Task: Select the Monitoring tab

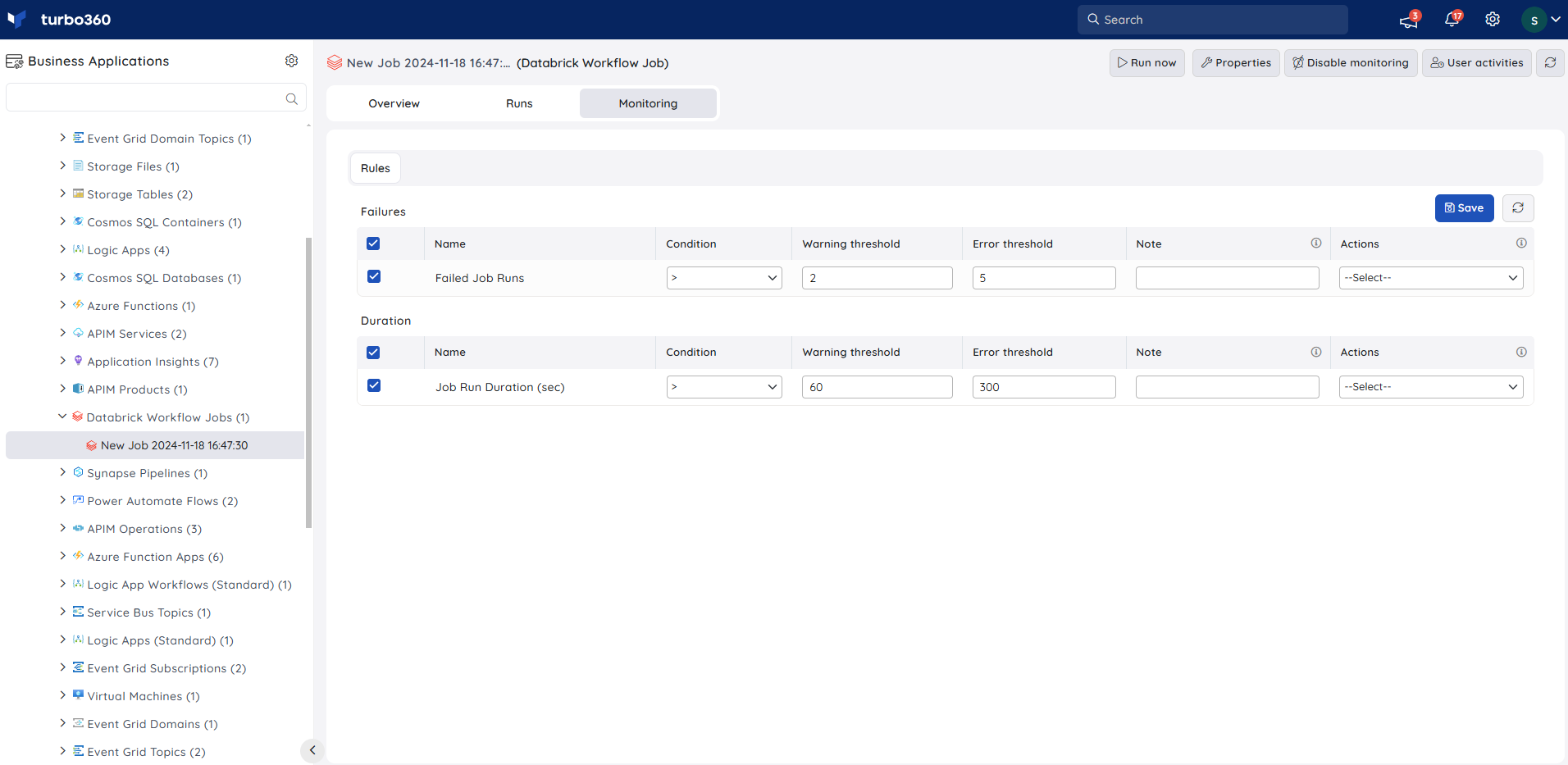Action: (648, 103)
